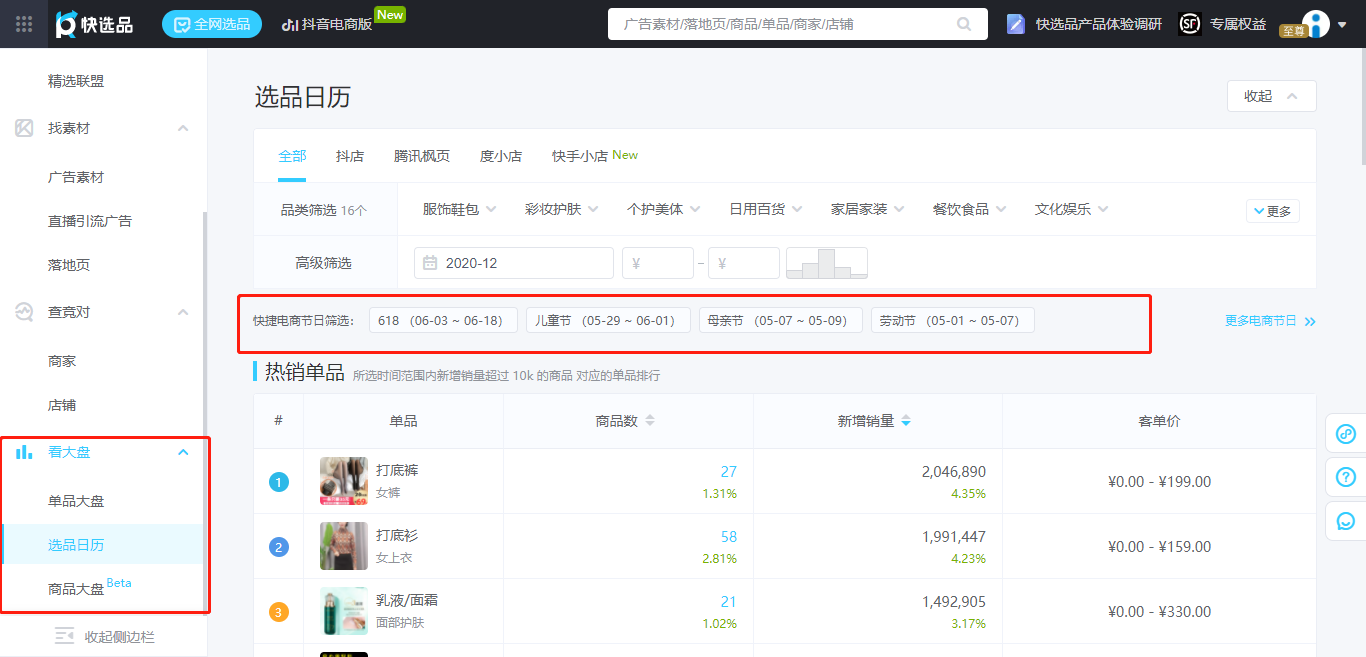Screen dimensions: 1366x657
Task: Collapse the 找素材 section chevron
Action: tap(183, 128)
